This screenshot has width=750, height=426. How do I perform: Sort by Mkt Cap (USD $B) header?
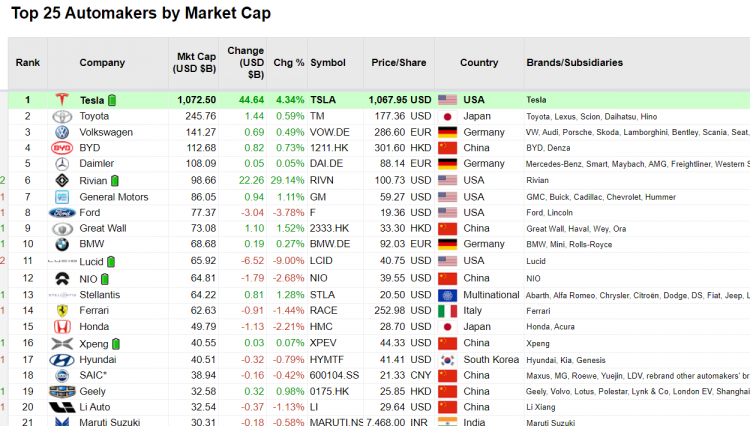coord(194,63)
